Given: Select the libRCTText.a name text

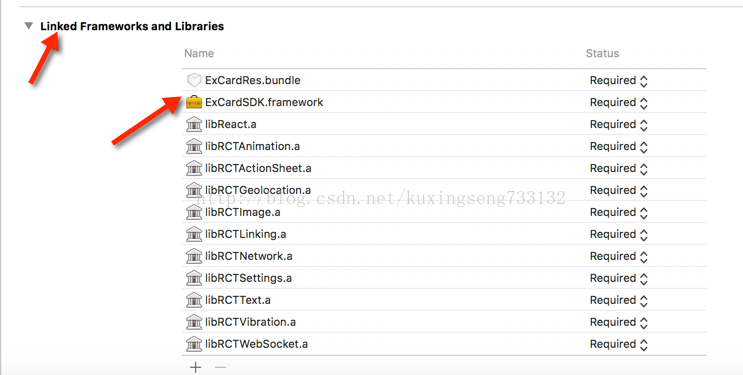Looking at the screenshot, I should point(238,300).
